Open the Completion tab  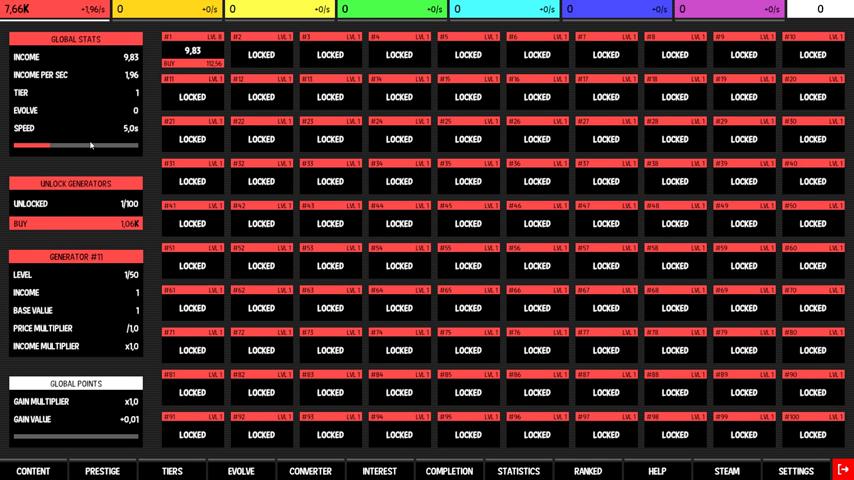tap(449, 471)
